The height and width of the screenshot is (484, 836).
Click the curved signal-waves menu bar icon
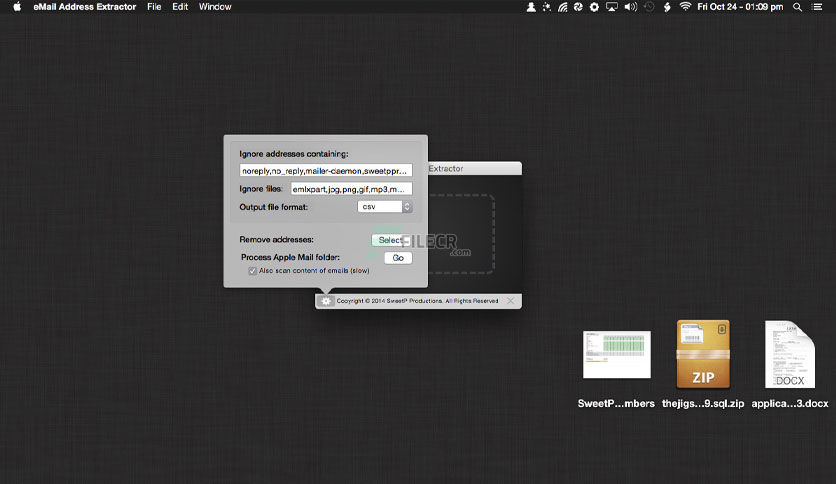point(562,7)
